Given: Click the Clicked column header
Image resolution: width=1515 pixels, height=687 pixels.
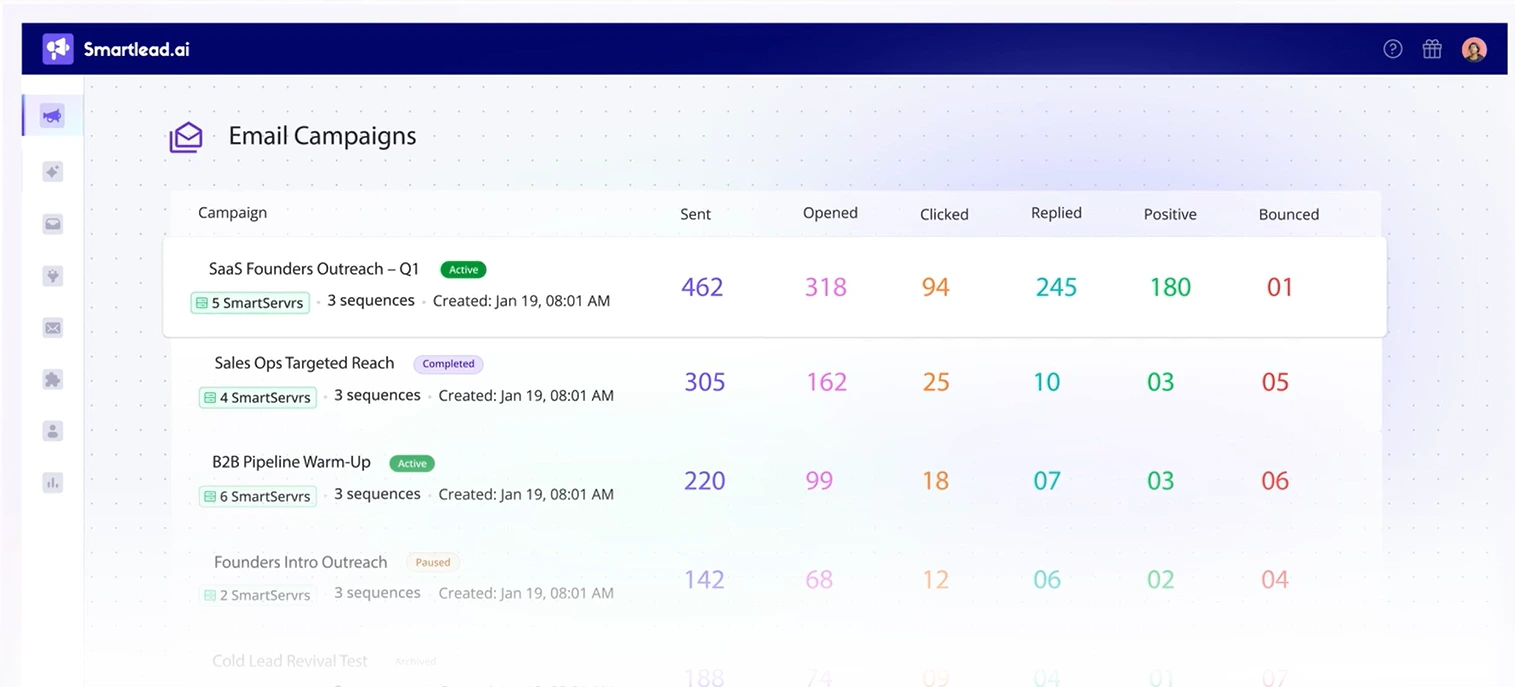Looking at the screenshot, I should click(944, 214).
